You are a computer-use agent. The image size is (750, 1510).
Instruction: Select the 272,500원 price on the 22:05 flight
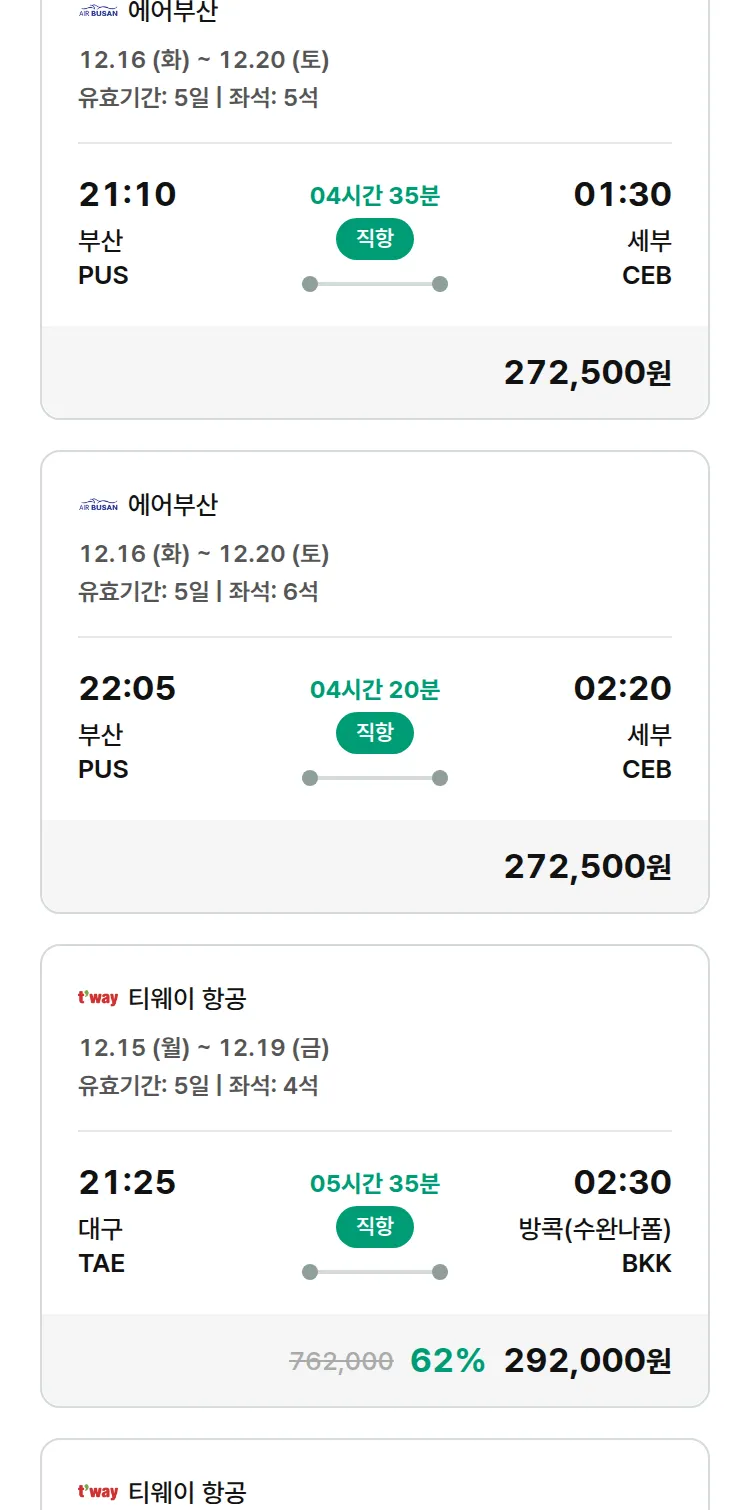coord(587,867)
